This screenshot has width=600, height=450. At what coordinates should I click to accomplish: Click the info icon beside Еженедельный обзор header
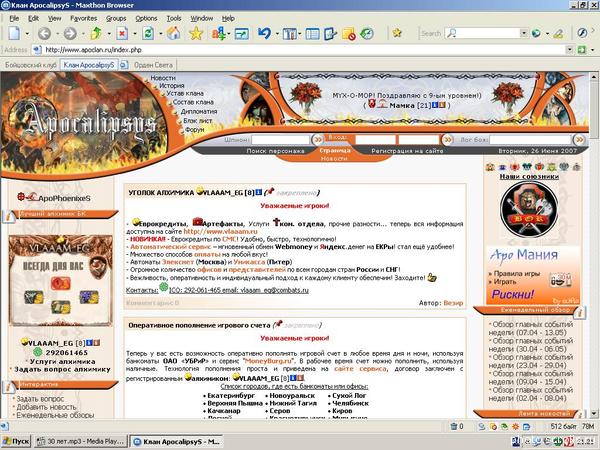tap(580, 313)
